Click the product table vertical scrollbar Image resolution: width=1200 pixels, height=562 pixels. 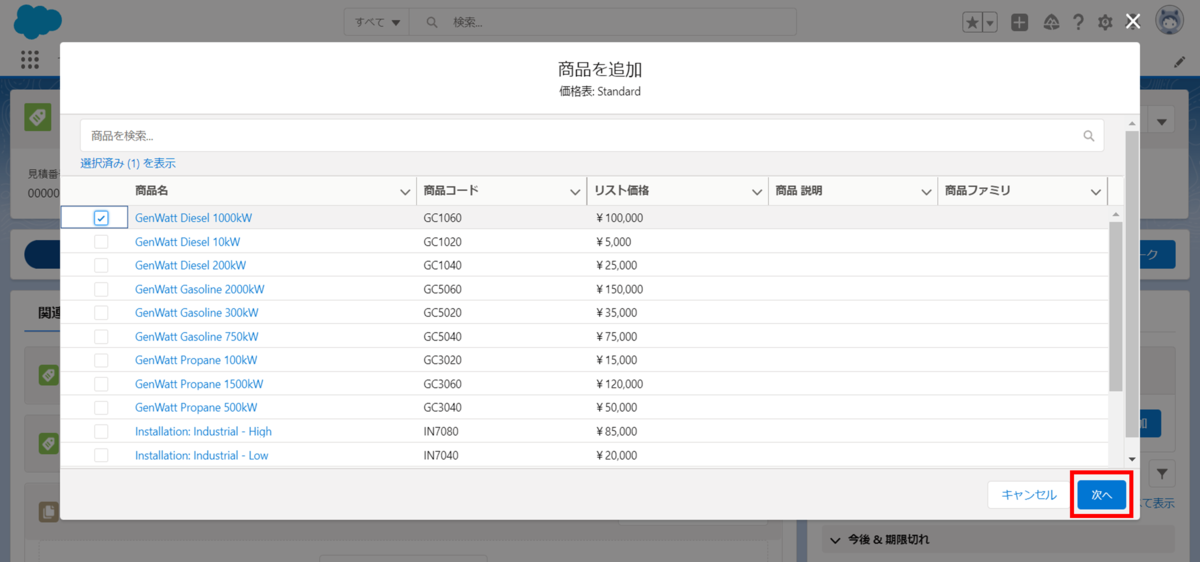click(x=1116, y=307)
